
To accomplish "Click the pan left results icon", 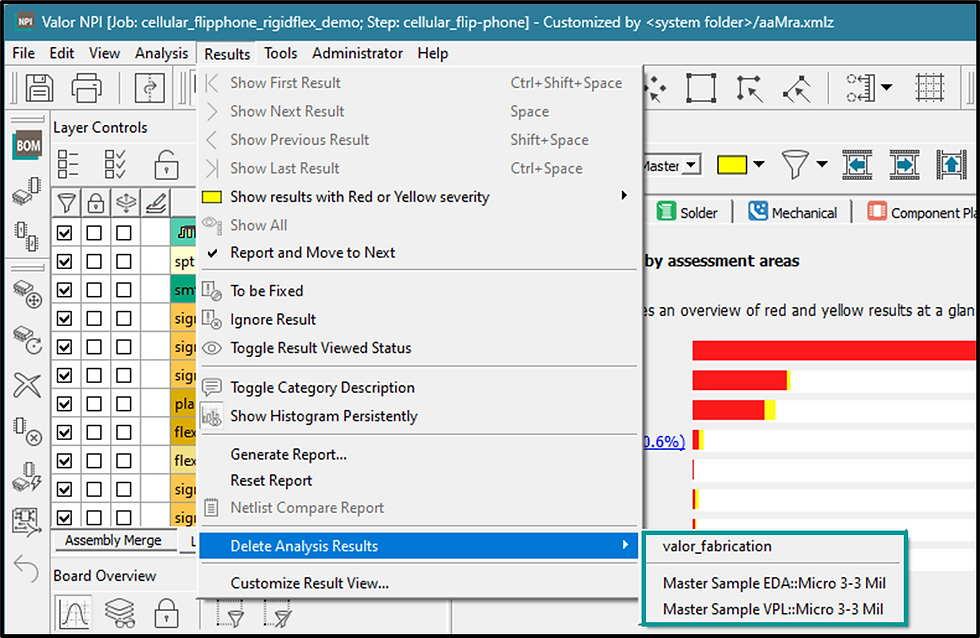I will pos(857,165).
